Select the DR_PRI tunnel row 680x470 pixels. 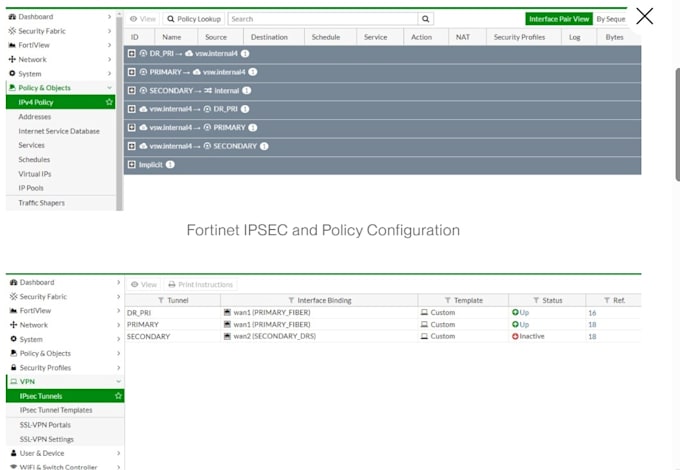tap(383, 313)
